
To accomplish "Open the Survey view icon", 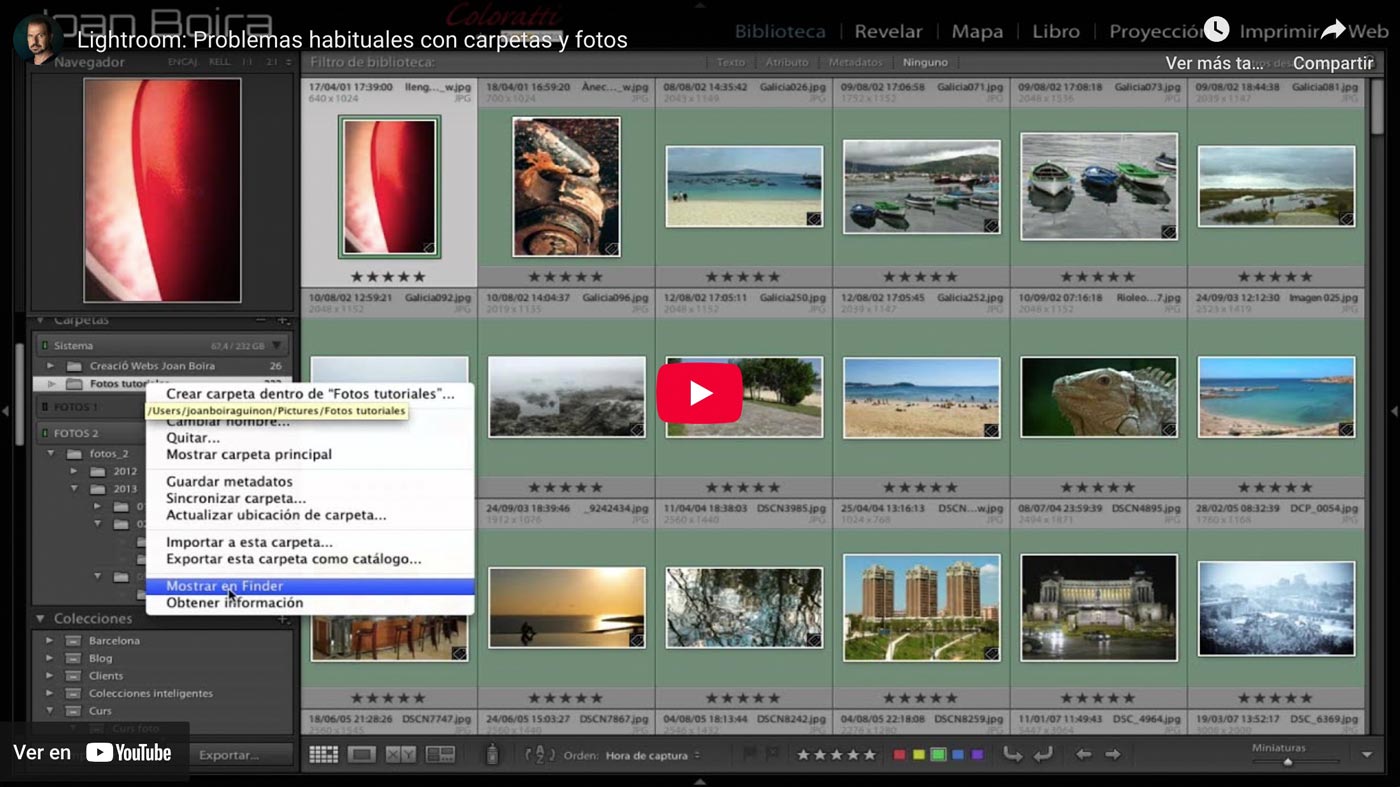I will [x=440, y=755].
